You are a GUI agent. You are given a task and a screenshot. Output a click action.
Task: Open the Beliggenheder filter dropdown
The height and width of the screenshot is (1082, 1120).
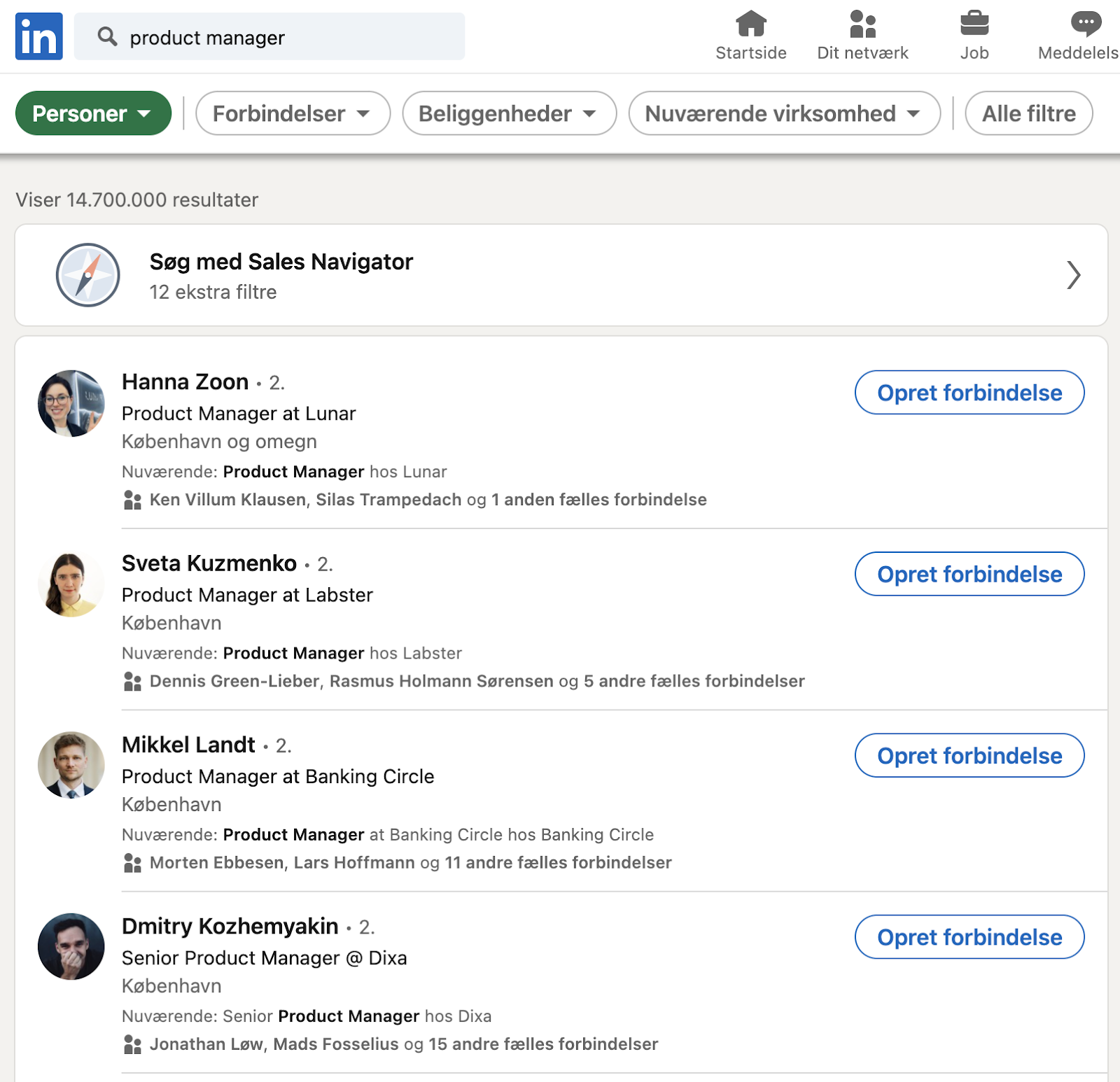click(x=510, y=113)
